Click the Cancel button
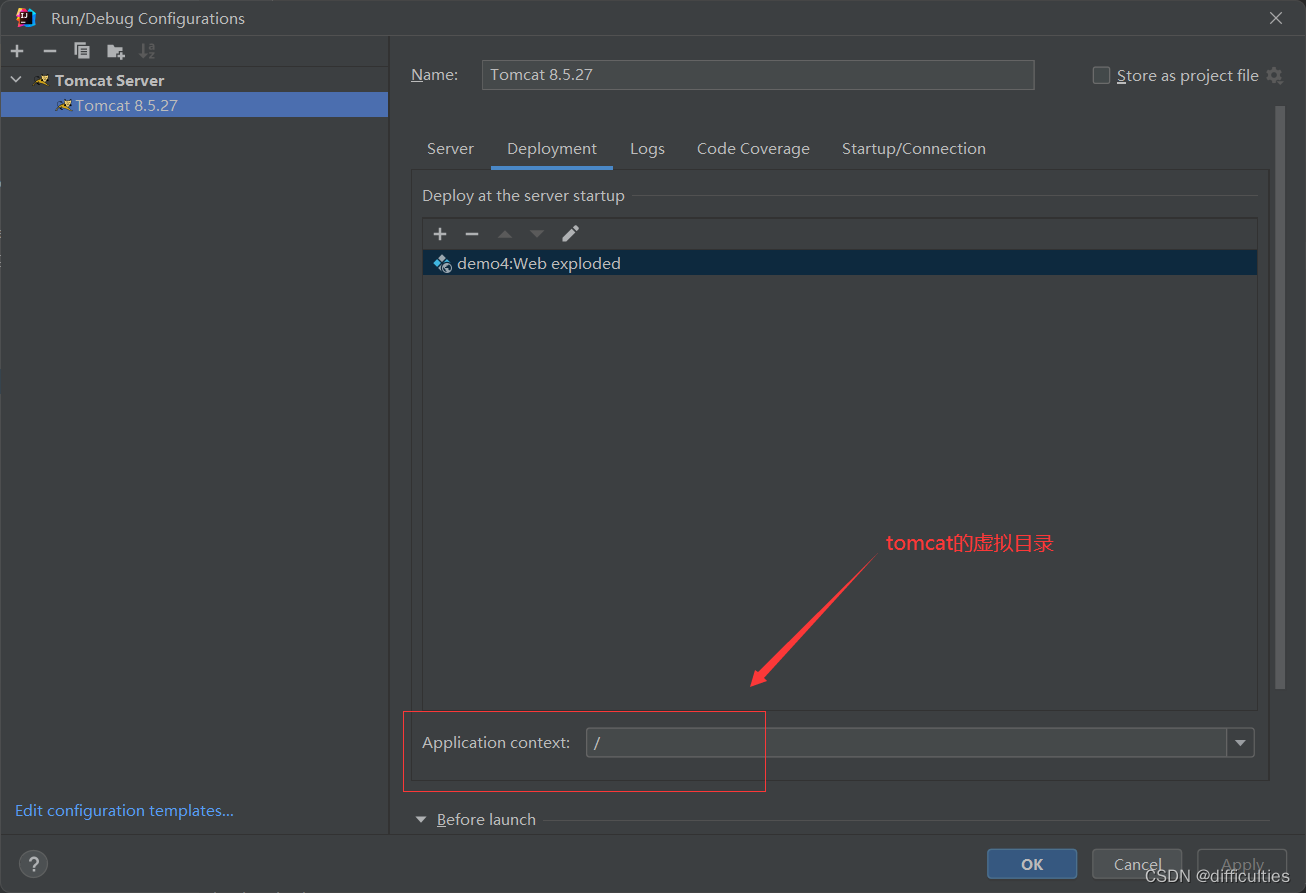 [1137, 864]
